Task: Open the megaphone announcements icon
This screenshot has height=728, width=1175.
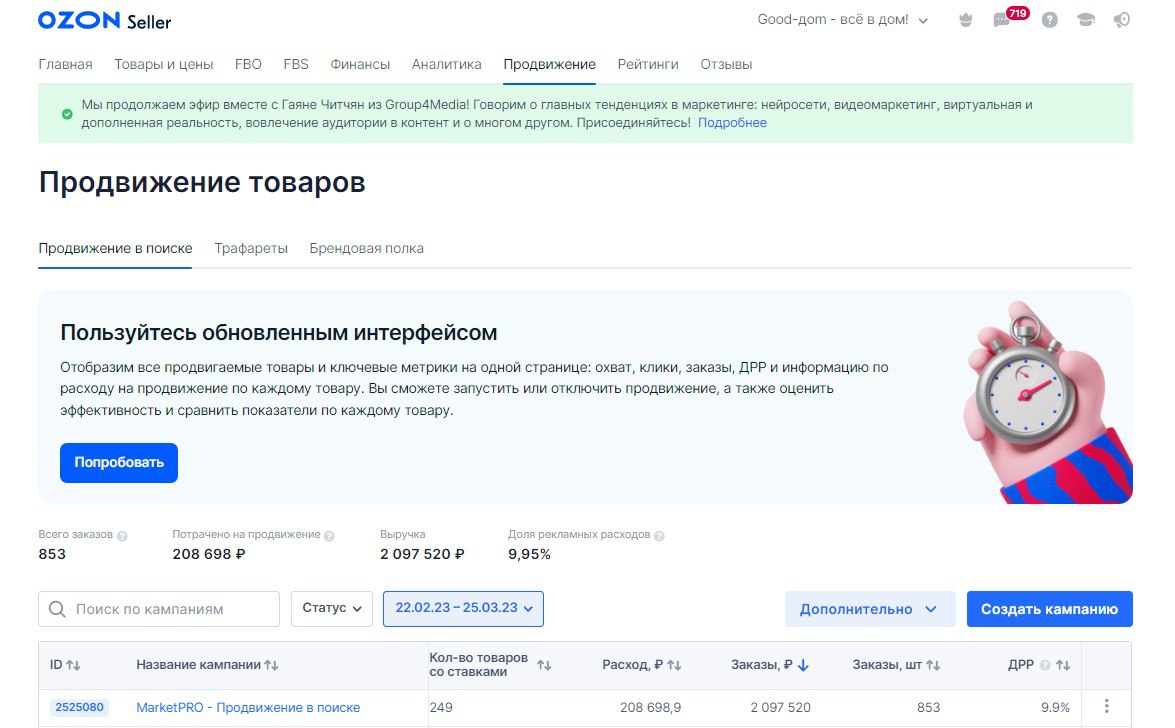Action: click(x=1122, y=20)
